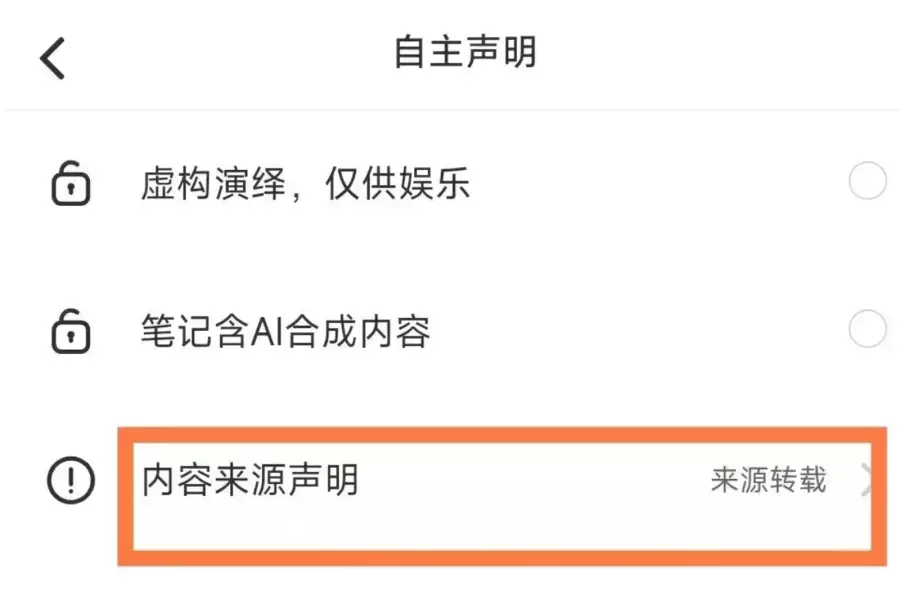The height and width of the screenshot is (600, 900).
Task: Click the 来源转载 source label
Action: [x=768, y=479]
